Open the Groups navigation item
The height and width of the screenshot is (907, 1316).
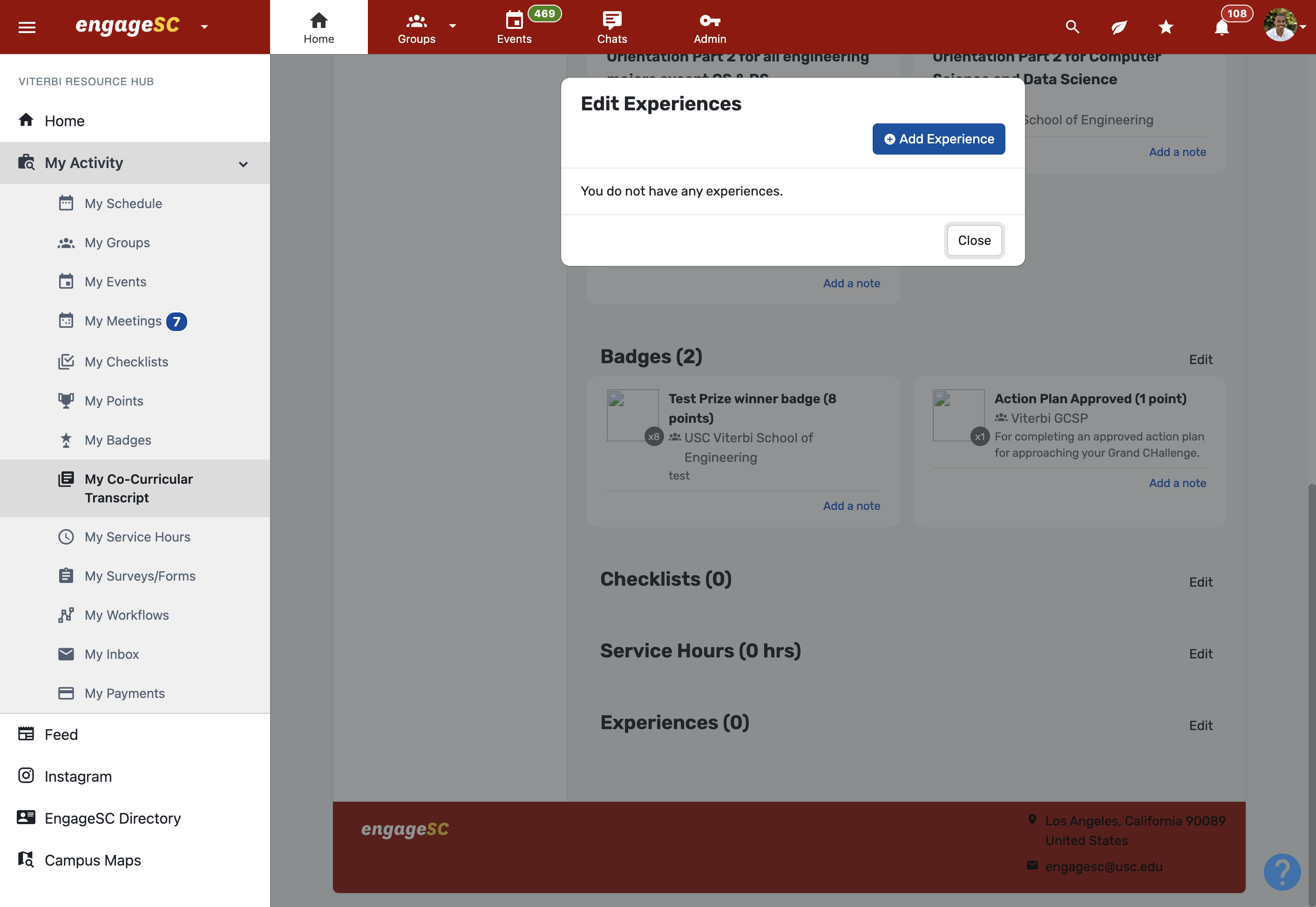tap(416, 27)
